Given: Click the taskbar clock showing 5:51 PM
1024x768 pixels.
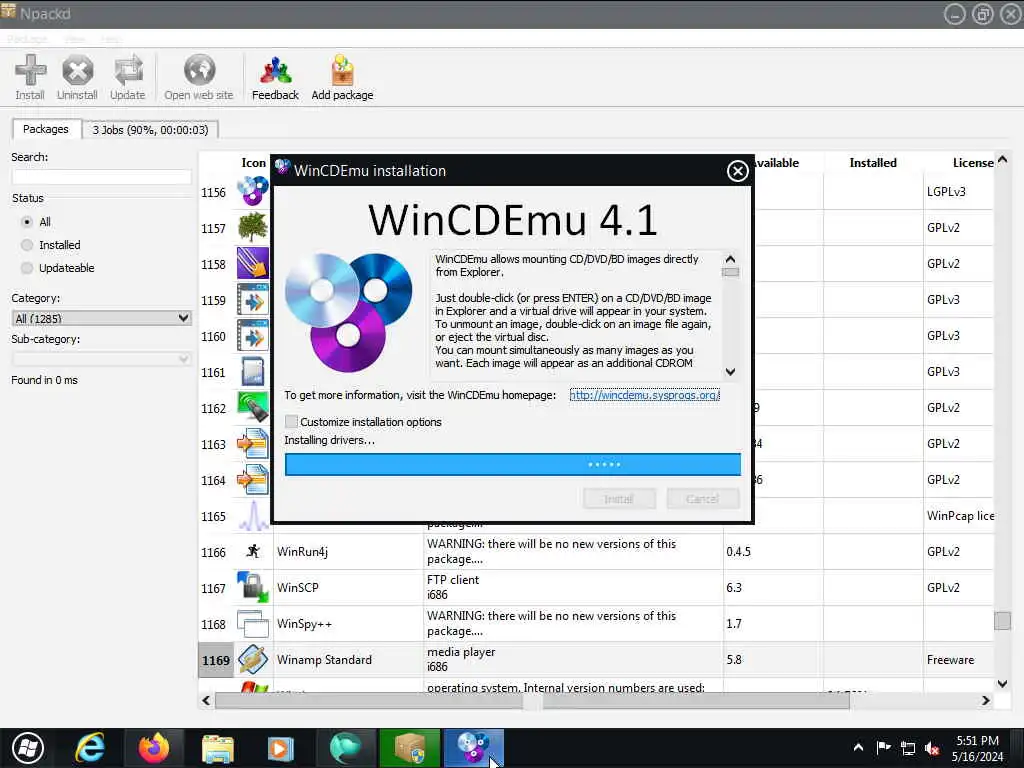Looking at the screenshot, I should [977, 748].
